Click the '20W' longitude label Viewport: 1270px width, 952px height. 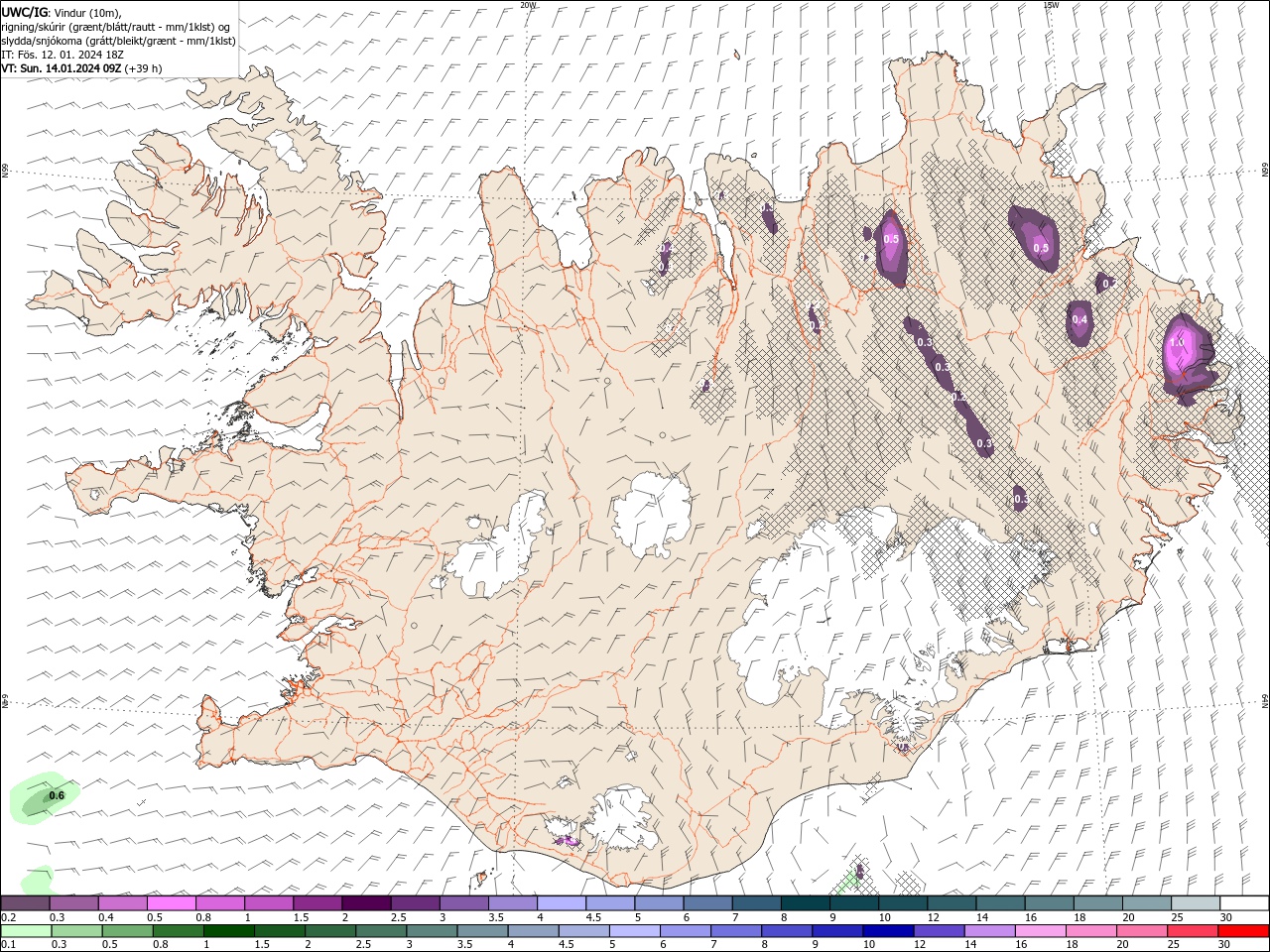tap(528, 5)
